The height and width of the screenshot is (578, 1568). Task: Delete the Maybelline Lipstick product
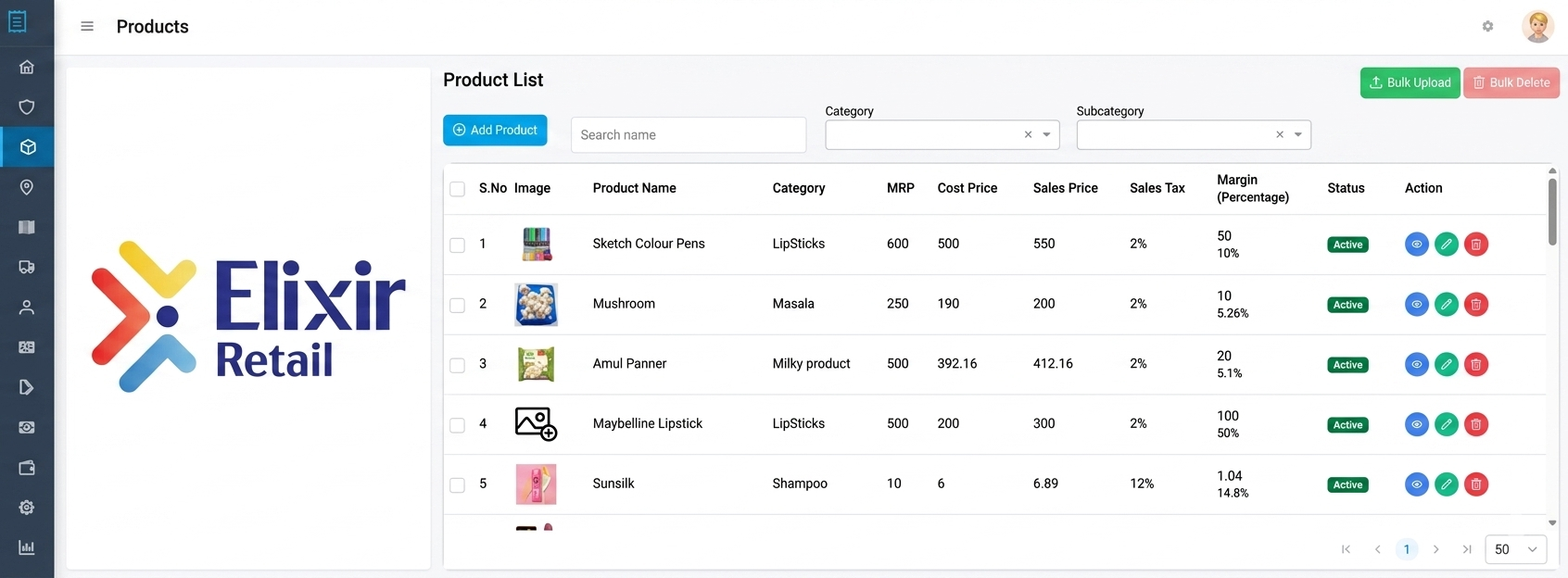[1476, 424]
